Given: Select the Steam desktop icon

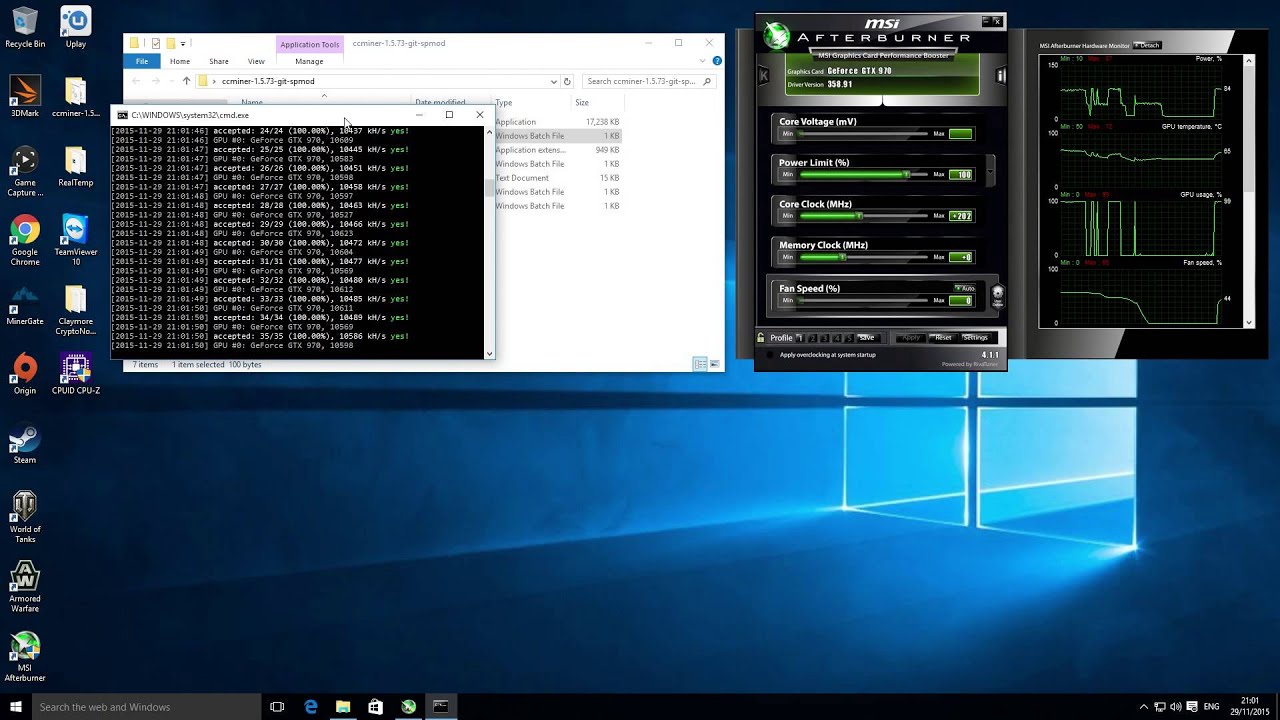Looking at the screenshot, I should (x=25, y=444).
